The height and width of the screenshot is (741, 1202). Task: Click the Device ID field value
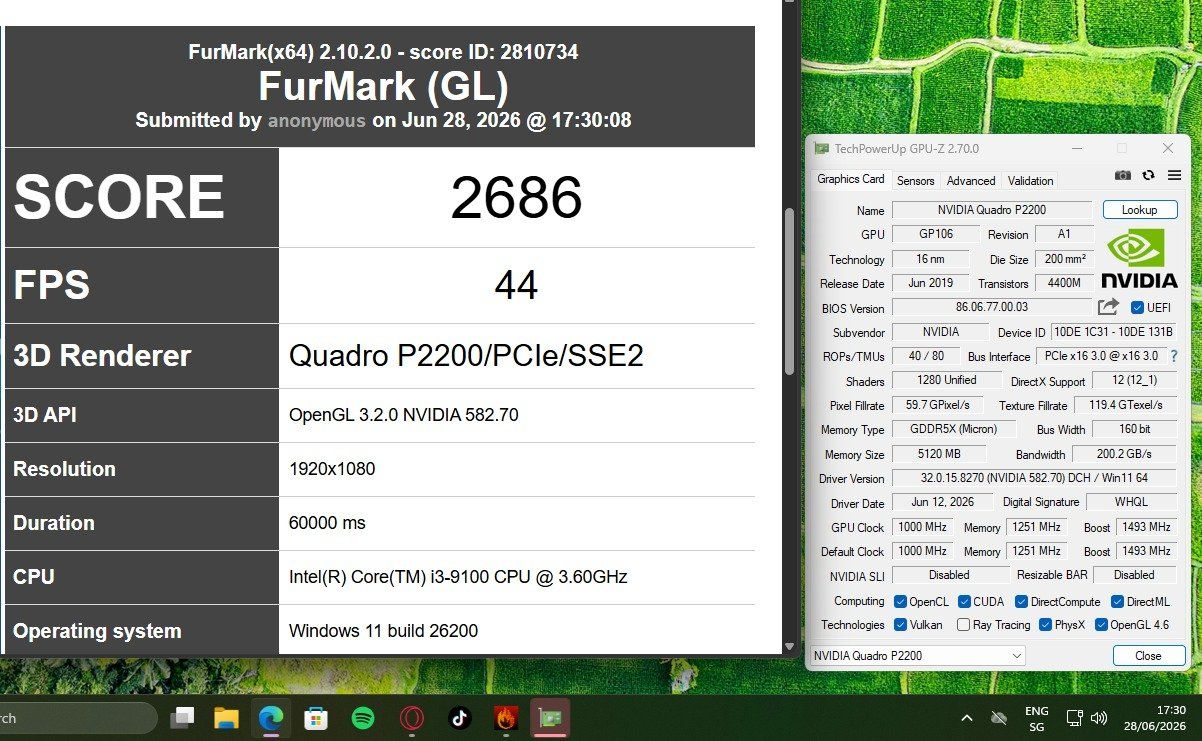[x=1114, y=332]
